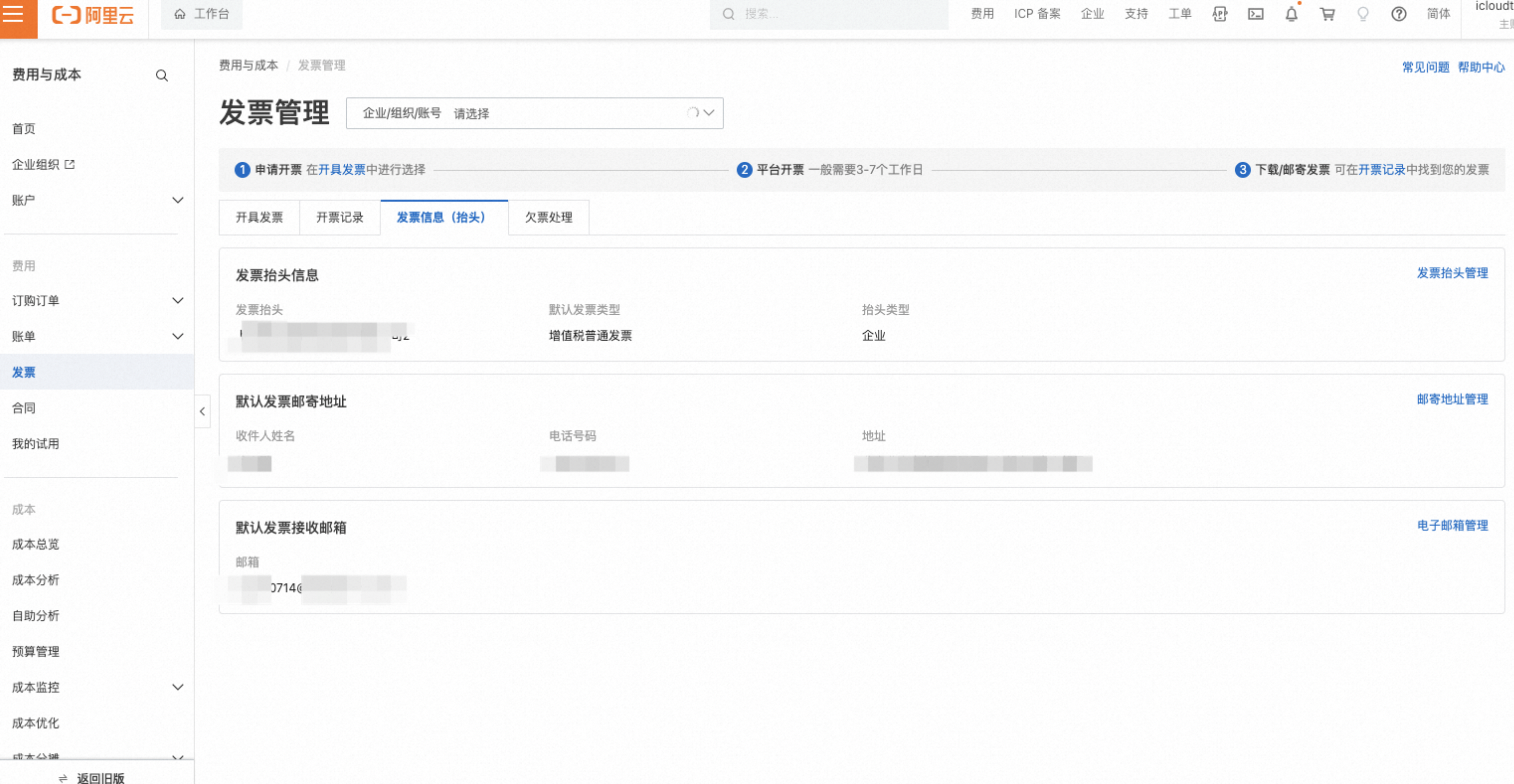Click the lightbulb icon in top bar
This screenshot has height=784, width=1514.
pyautogui.click(x=1362, y=14)
